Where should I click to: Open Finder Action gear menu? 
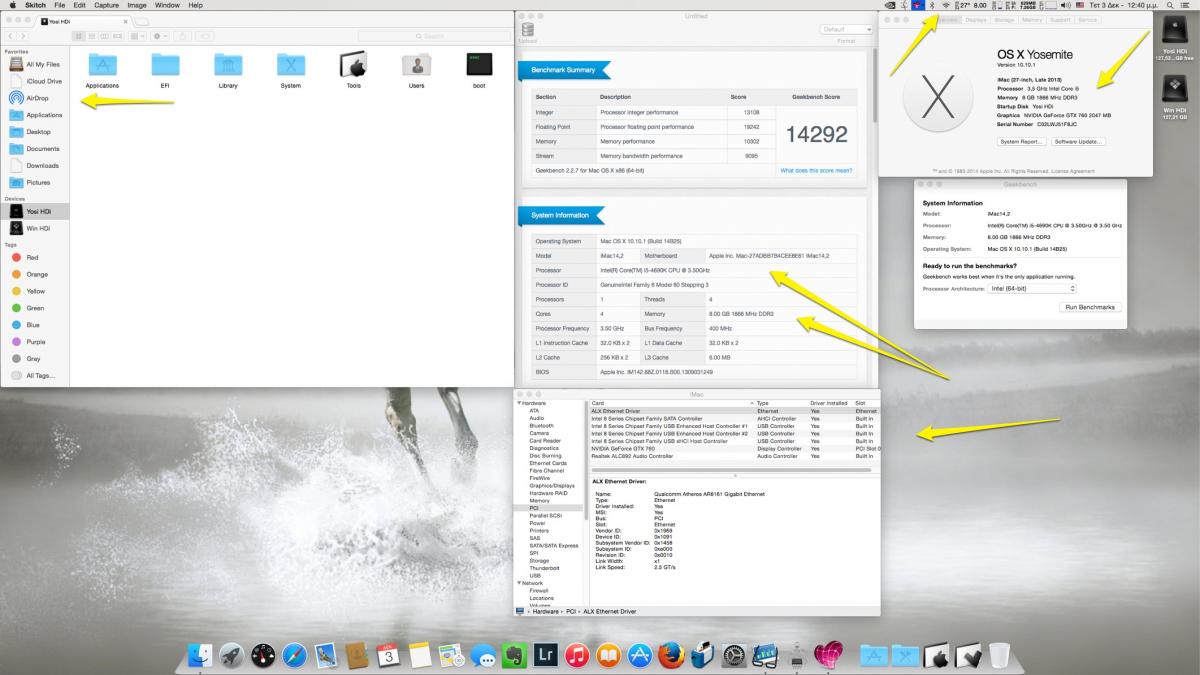click(159, 36)
